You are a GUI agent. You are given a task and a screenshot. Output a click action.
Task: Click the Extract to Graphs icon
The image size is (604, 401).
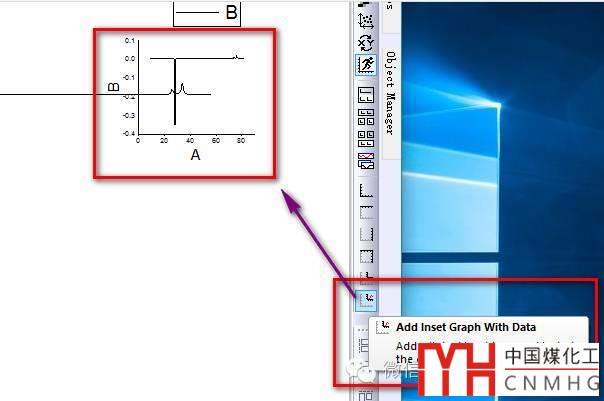[366, 117]
